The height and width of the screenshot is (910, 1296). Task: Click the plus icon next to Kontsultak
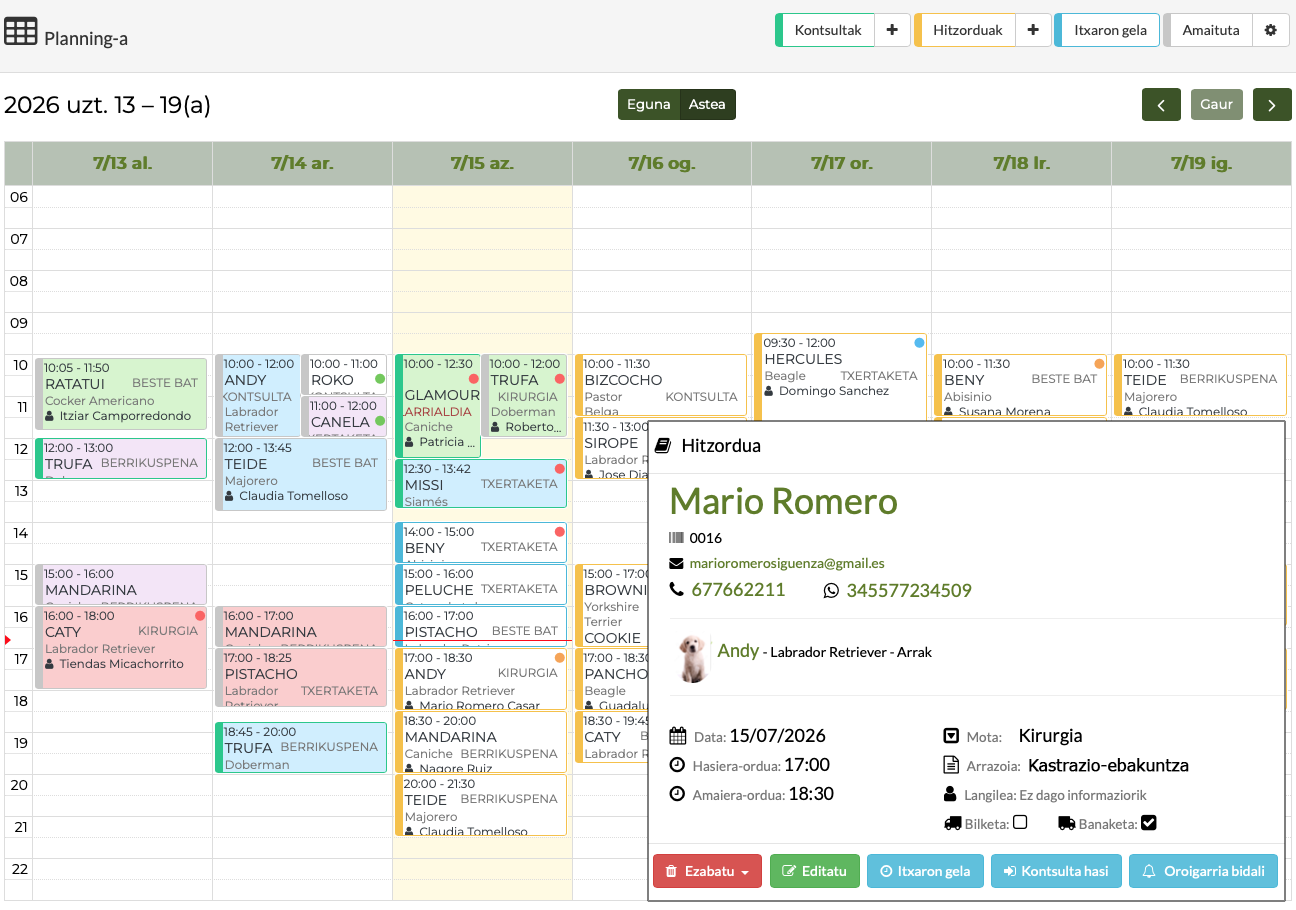click(x=892, y=30)
